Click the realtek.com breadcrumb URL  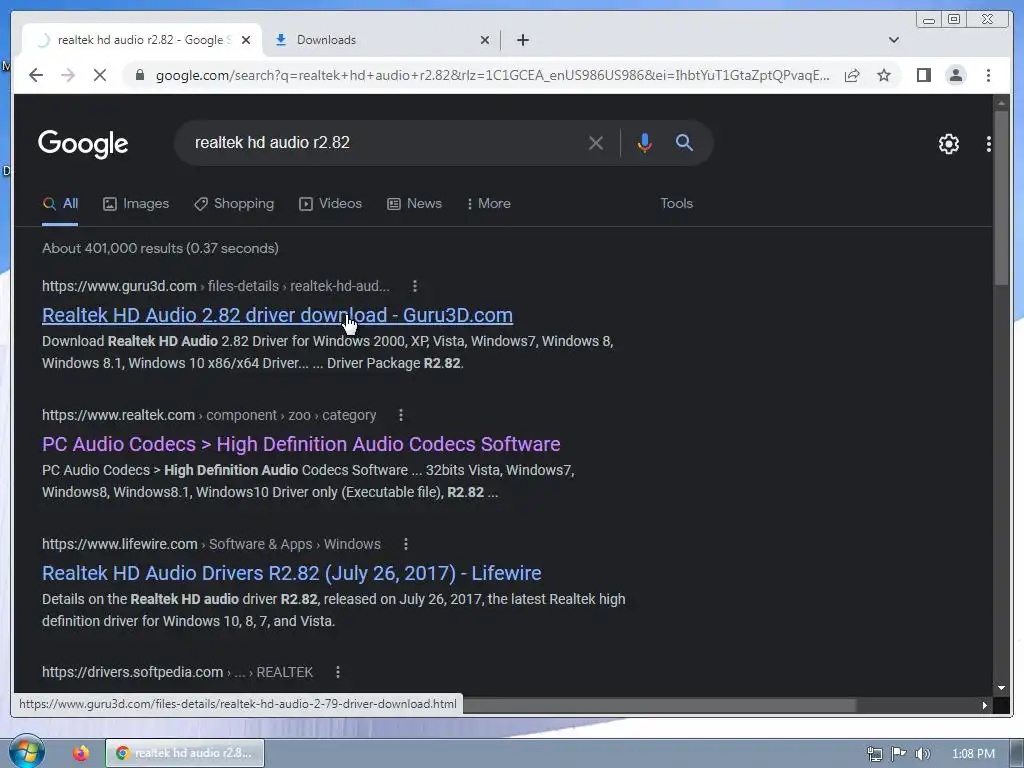pyautogui.click(x=209, y=415)
